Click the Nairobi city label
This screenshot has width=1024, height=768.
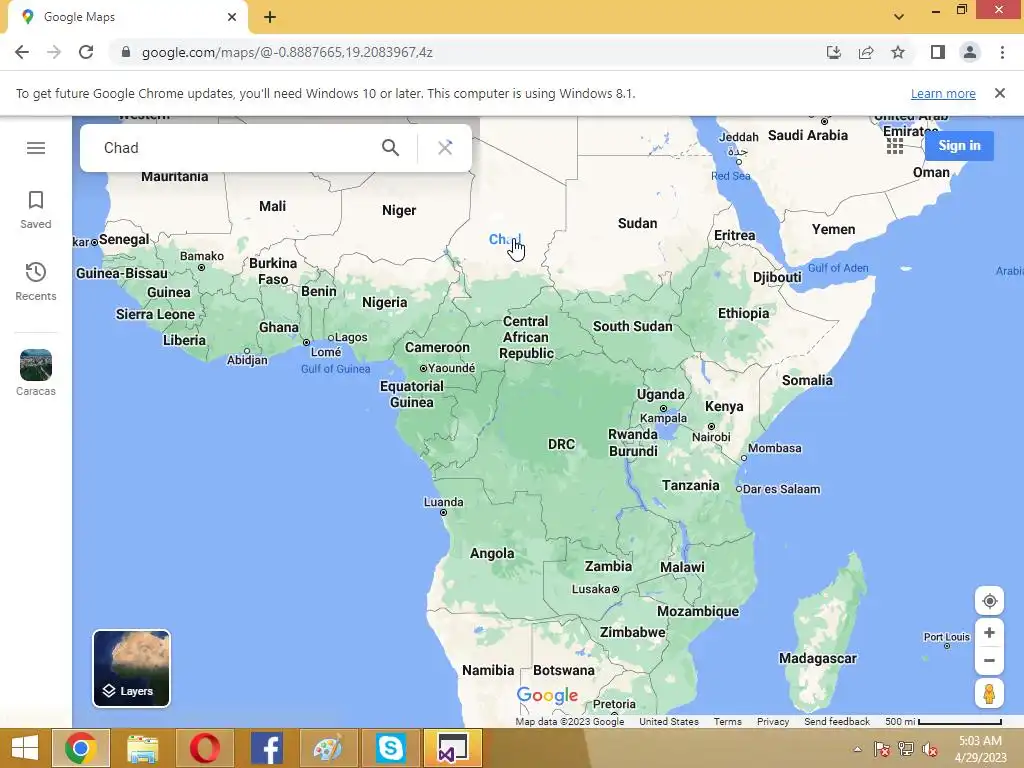pos(711,437)
